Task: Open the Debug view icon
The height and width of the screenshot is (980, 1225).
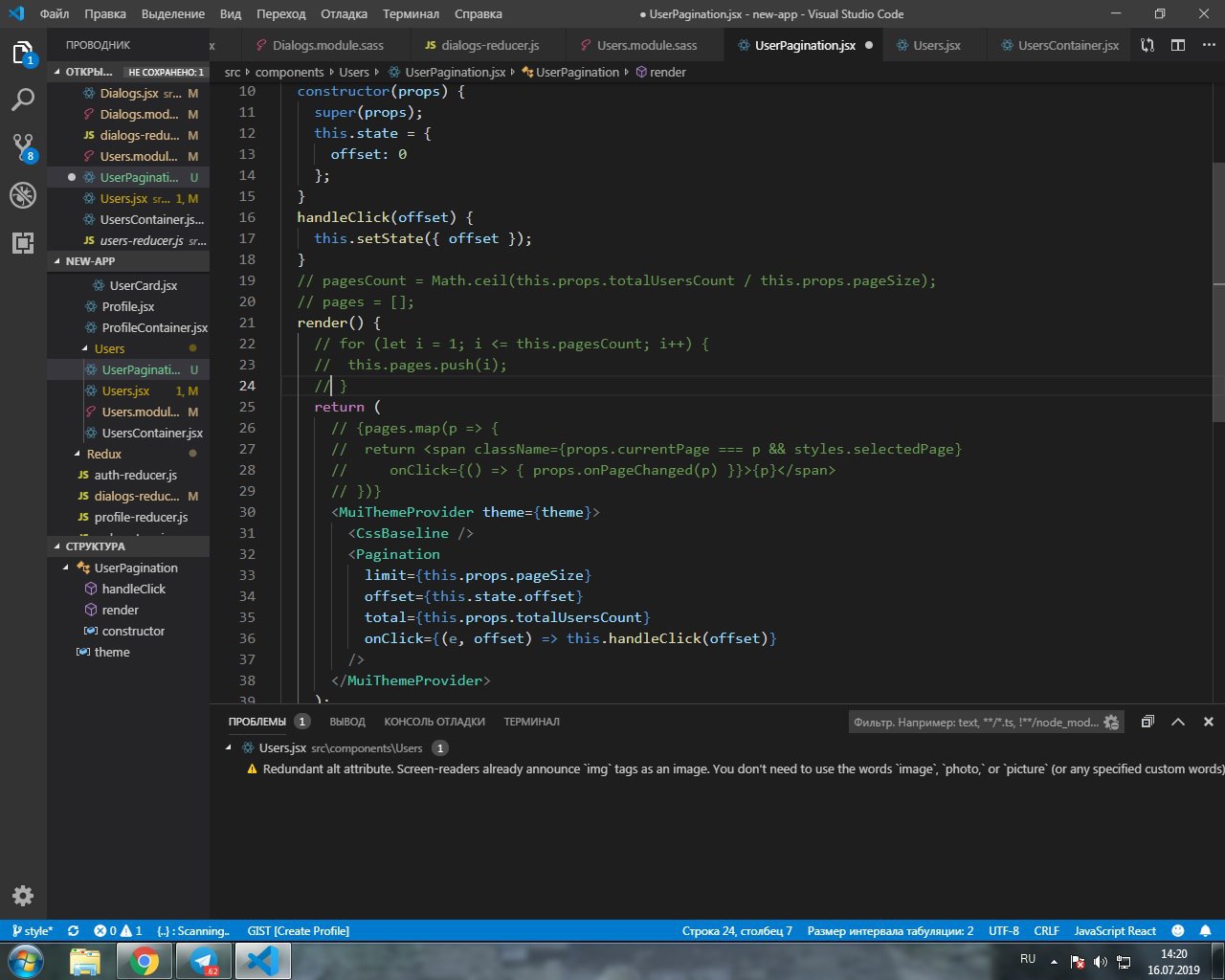Action: tap(23, 195)
